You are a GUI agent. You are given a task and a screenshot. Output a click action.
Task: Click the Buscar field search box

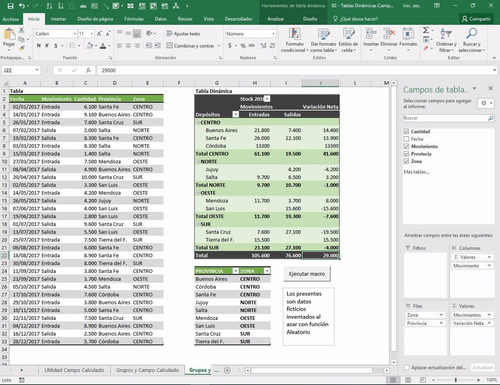(x=448, y=118)
